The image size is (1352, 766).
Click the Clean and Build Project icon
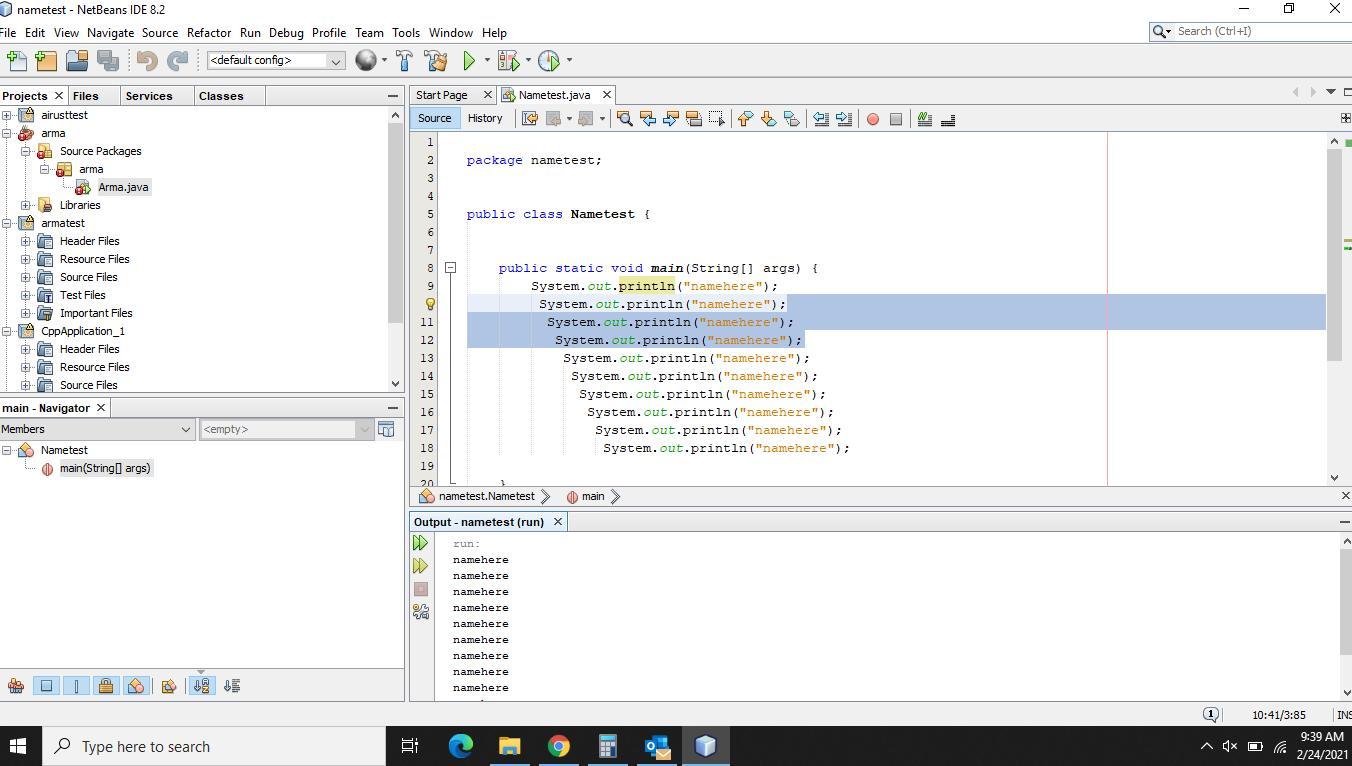436,61
